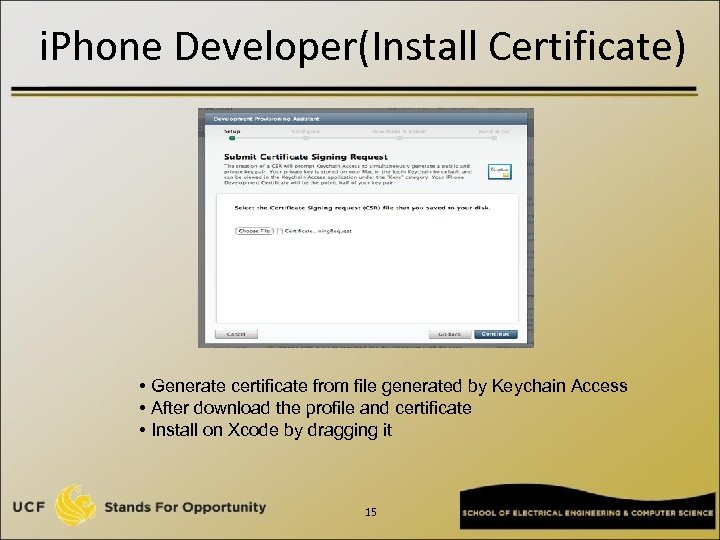Screen dimensions: 720x540
Task: Select the Build & Go step label
Action: [494, 131]
